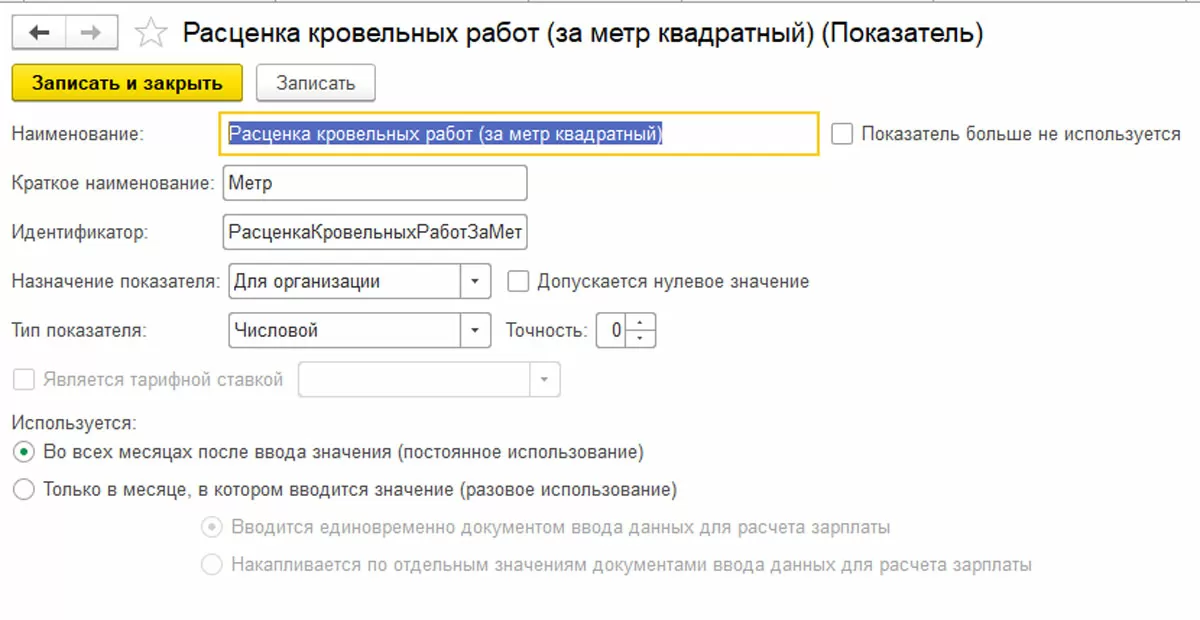This screenshot has height=620, width=1200.
Task: Select 'Только в месяце' one-time use option
Action: [22, 490]
